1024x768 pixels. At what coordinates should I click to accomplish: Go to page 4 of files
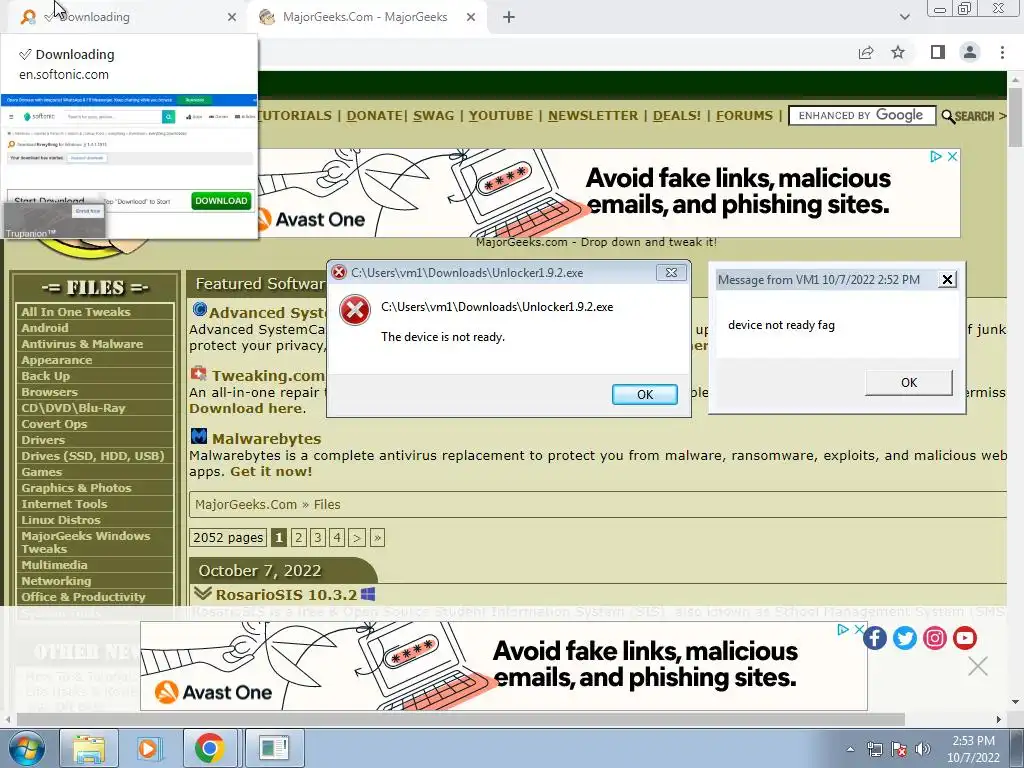click(x=336, y=537)
